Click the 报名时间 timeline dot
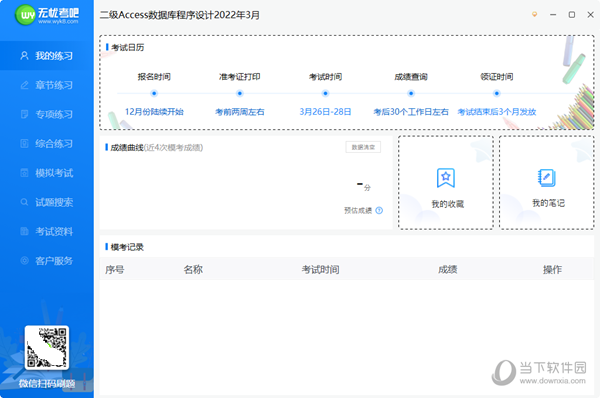 [x=154, y=93]
